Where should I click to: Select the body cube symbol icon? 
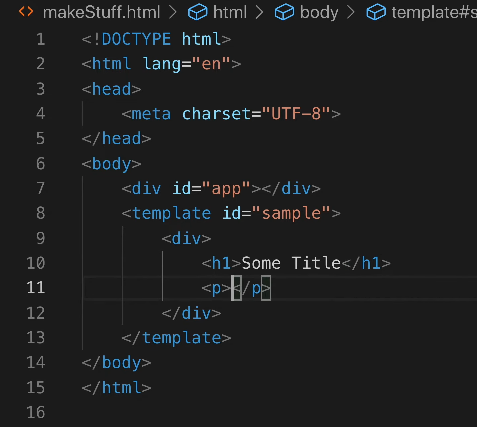(x=284, y=12)
